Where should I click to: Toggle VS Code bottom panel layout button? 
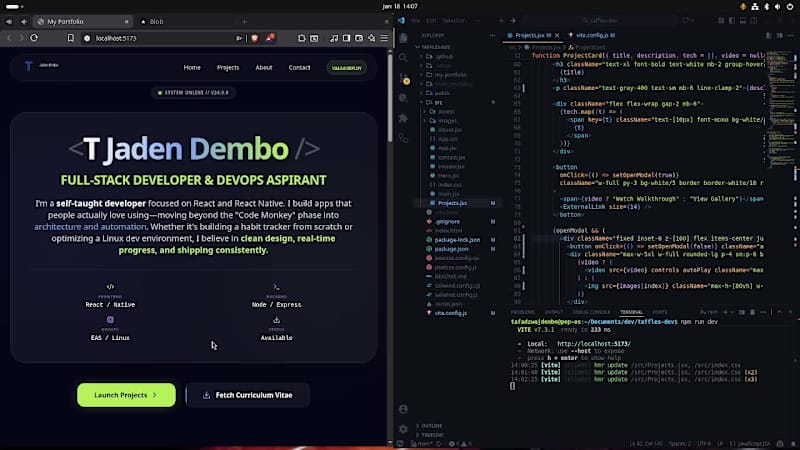pos(743,20)
